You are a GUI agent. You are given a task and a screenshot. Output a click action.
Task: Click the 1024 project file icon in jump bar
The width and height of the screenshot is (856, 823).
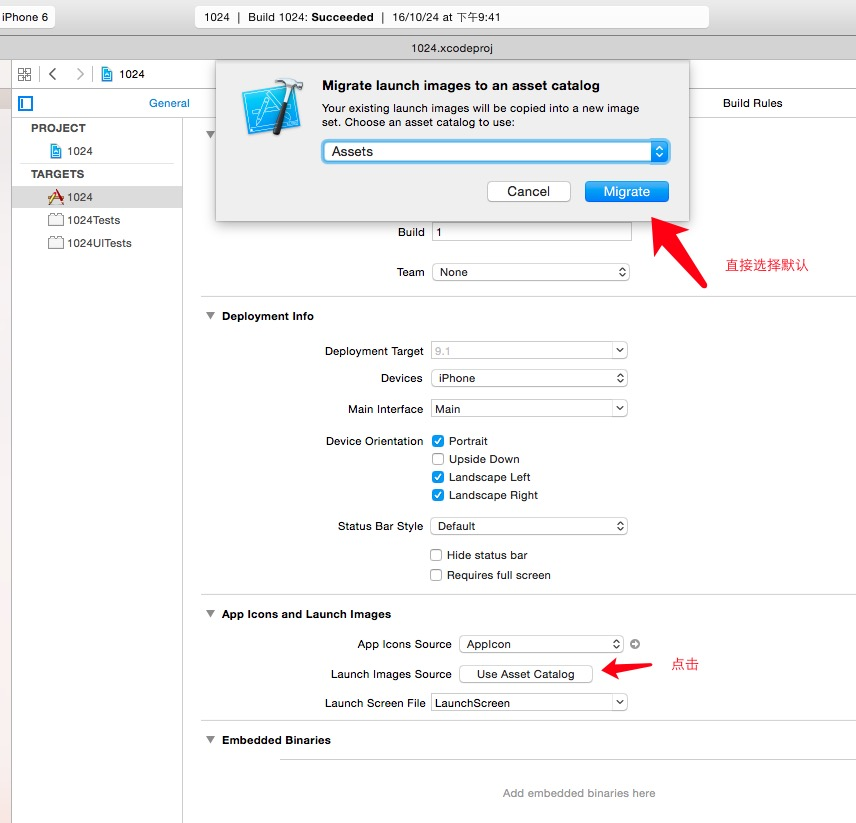click(107, 74)
